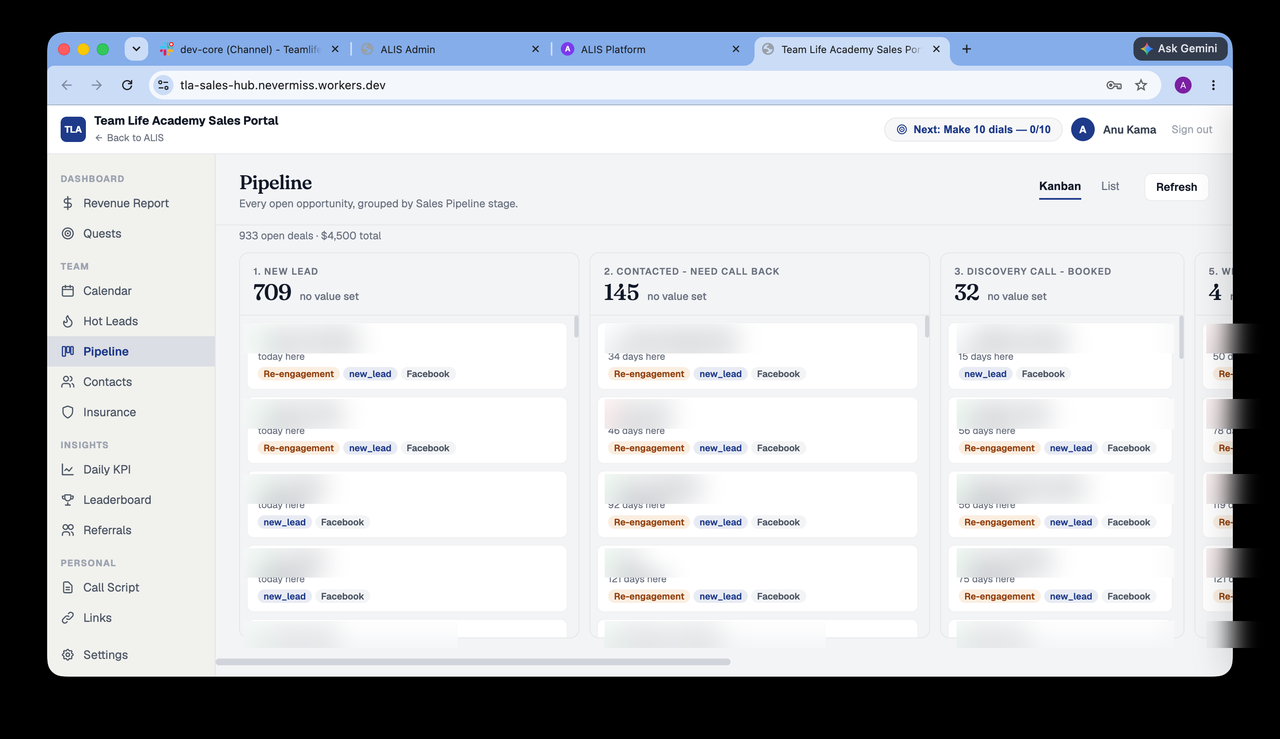The width and height of the screenshot is (1280, 739).
Task: Click the Ask Gemini button
Action: point(1179,49)
